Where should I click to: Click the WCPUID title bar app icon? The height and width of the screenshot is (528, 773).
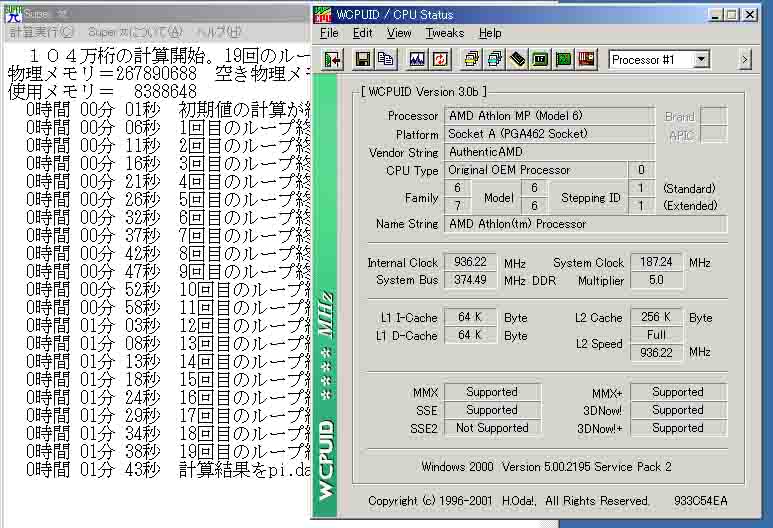[322, 15]
